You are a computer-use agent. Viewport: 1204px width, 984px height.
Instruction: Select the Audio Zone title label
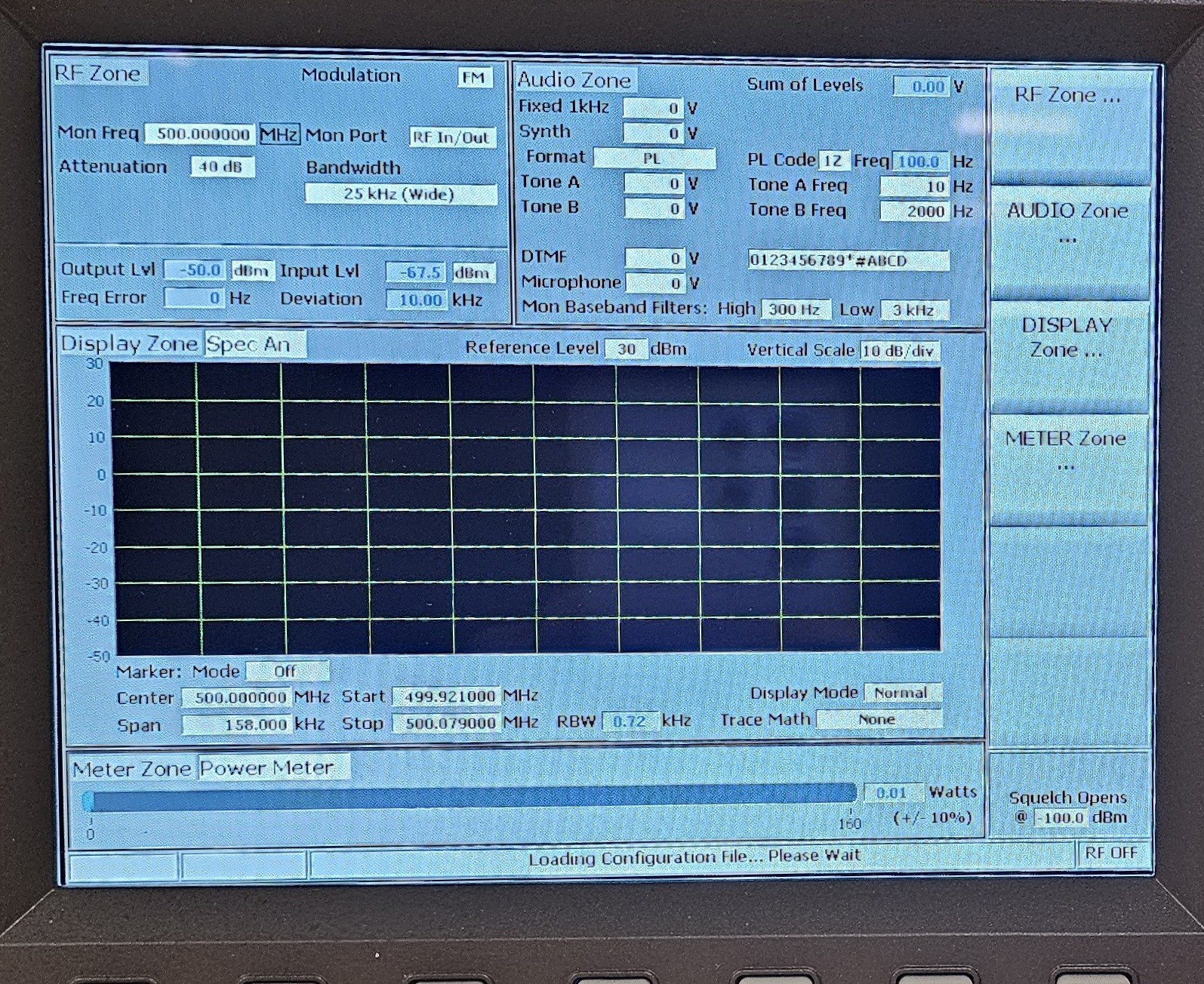(x=575, y=79)
